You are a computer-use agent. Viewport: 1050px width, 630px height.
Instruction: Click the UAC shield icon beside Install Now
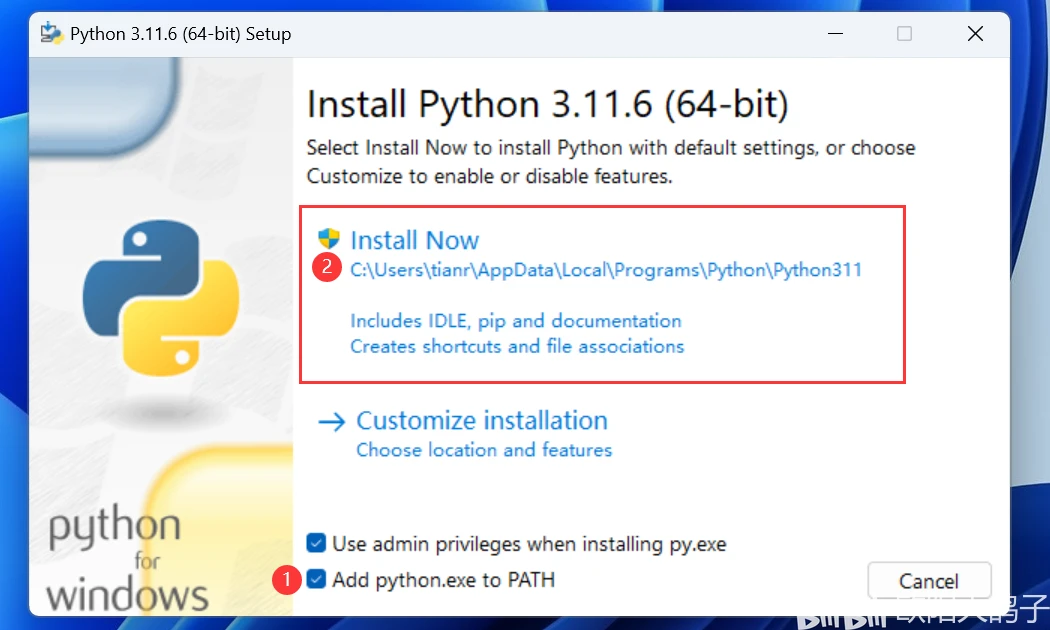point(329,238)
